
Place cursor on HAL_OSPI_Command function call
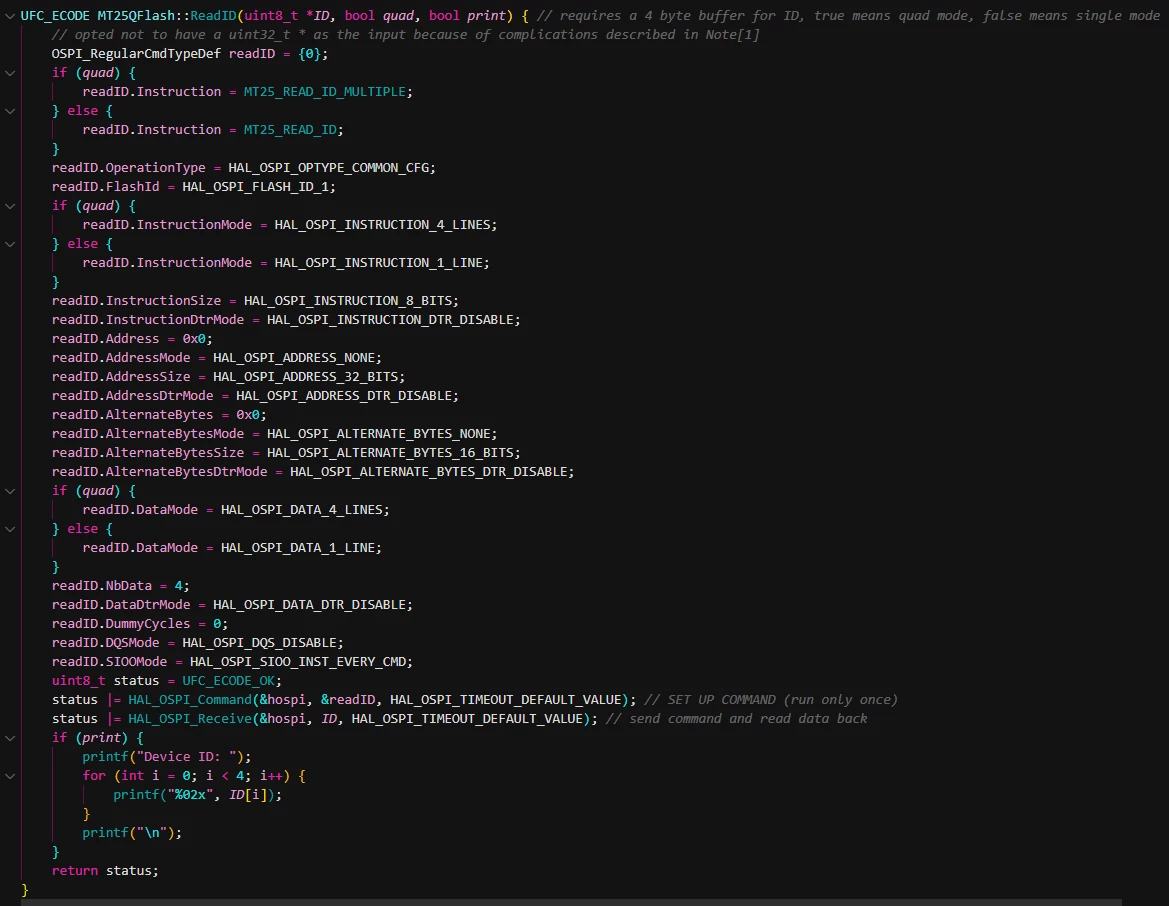pos(189,699)
